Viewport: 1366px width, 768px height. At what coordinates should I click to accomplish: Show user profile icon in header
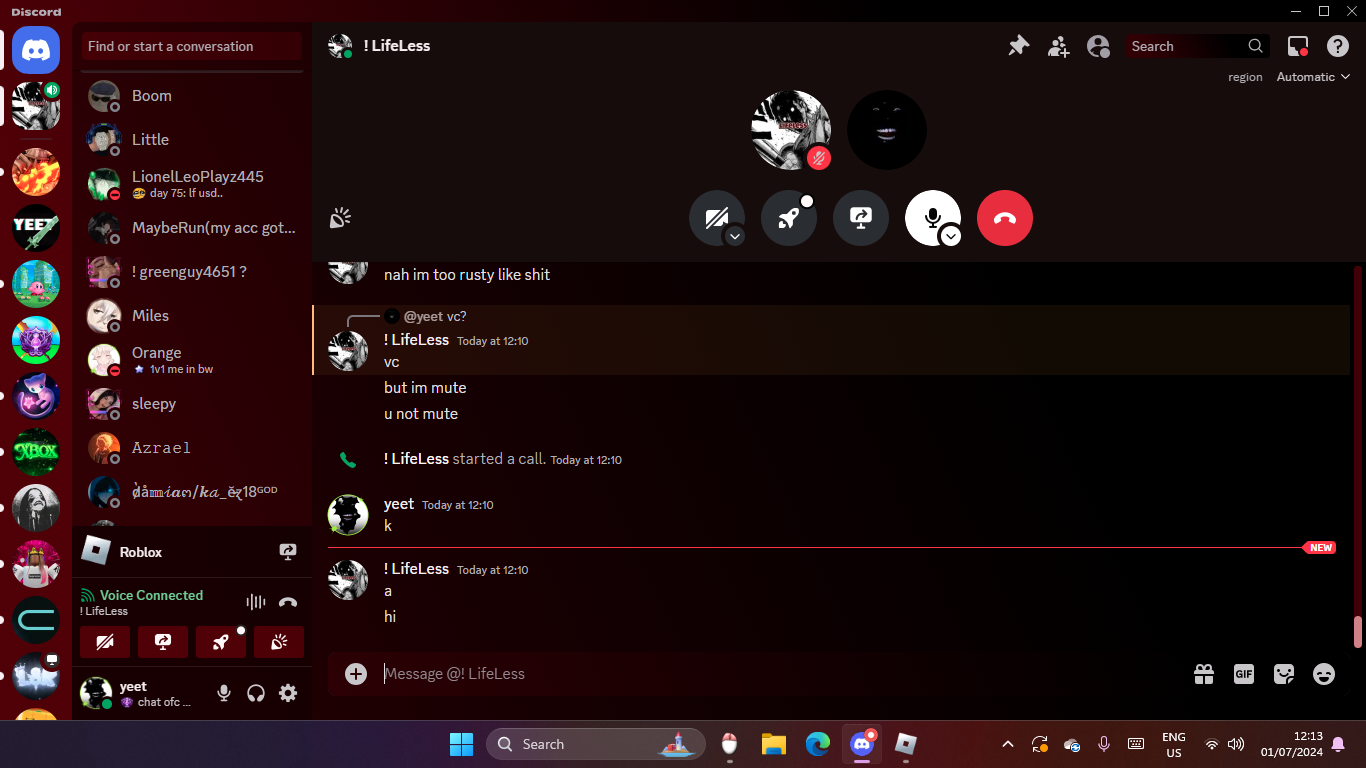click(1098, 46)
